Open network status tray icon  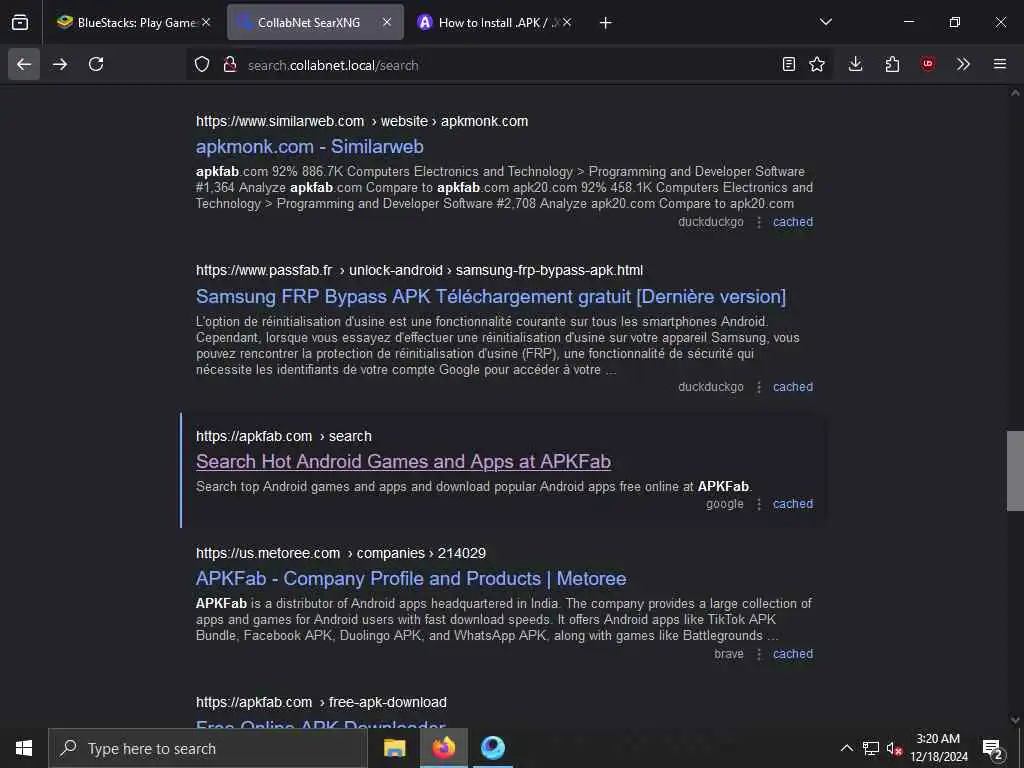pyautogui.click(x=871, y=748)
